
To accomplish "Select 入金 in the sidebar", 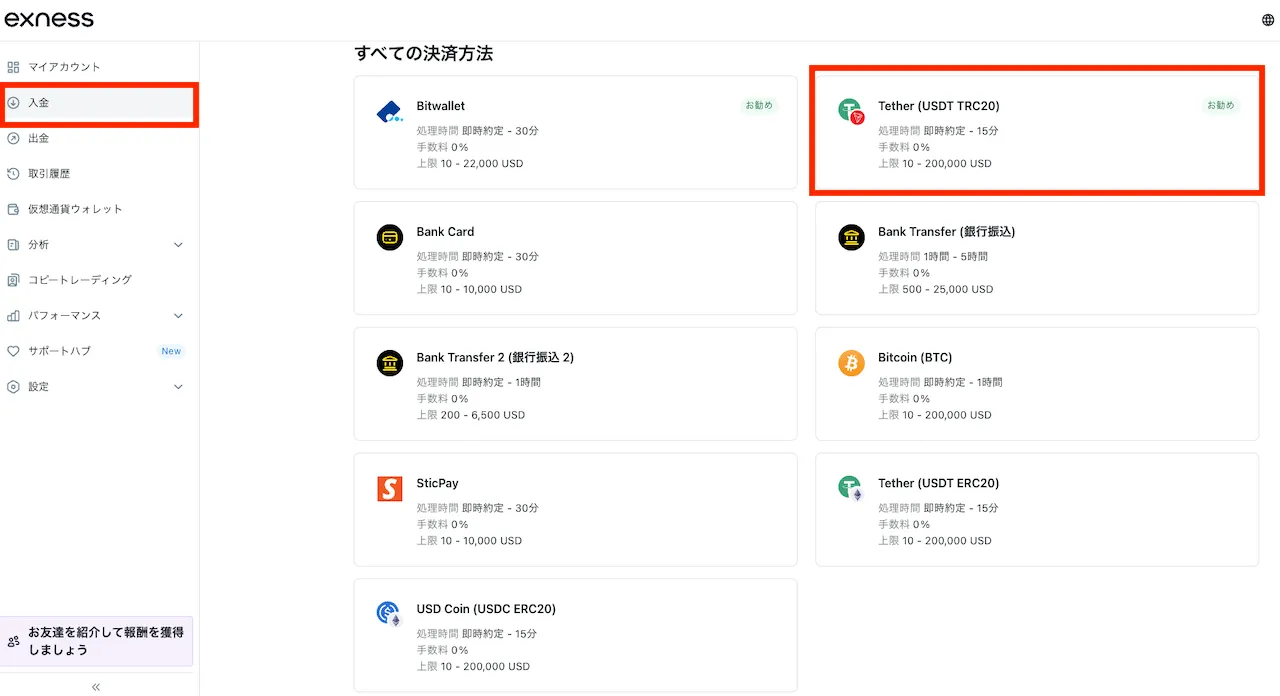I will point(99,103).
